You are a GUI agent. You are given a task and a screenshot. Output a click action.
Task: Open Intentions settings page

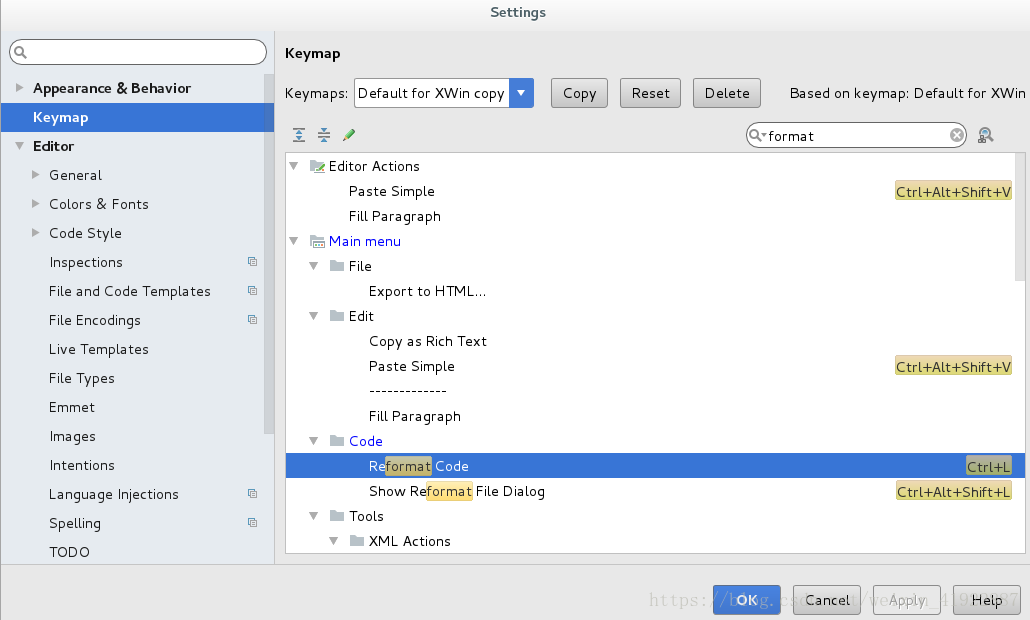click(82, 465)
